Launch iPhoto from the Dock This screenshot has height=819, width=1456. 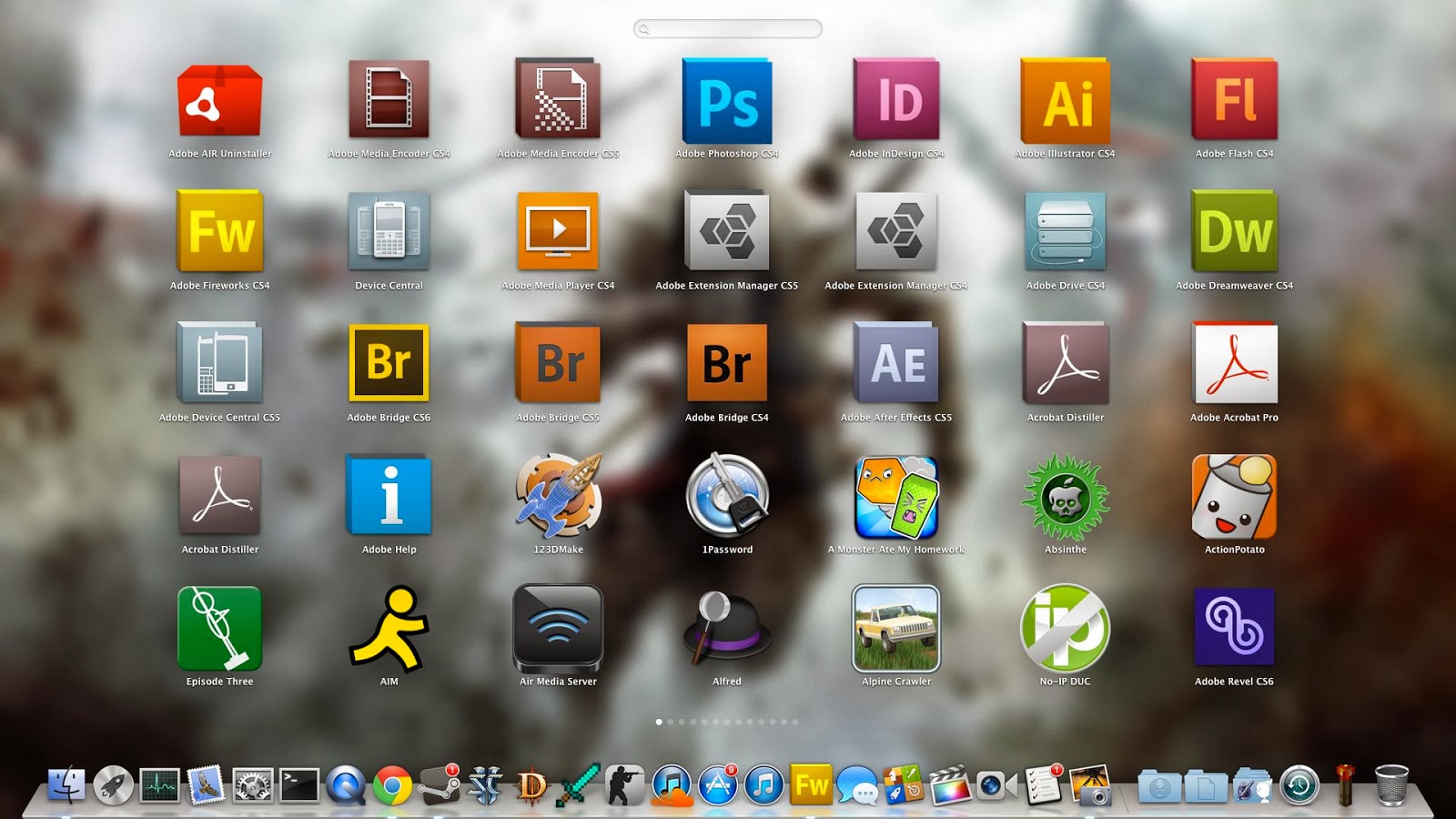point(1089,784)
